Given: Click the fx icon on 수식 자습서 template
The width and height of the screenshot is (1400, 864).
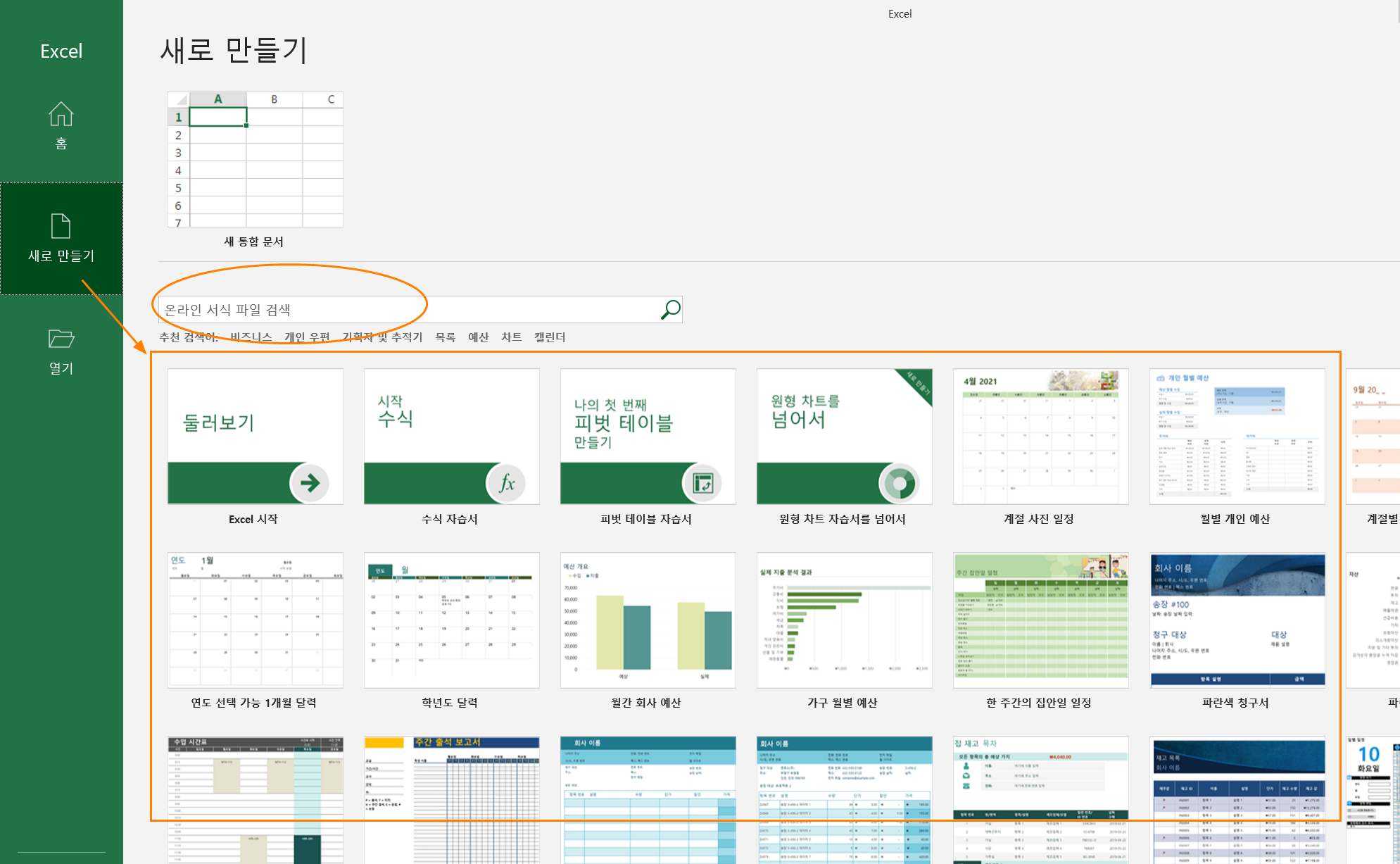Looking at the screenshot, I should 505,482.
